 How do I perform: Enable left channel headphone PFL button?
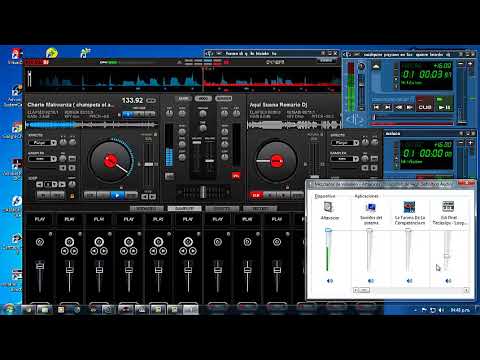click(169, 176)
